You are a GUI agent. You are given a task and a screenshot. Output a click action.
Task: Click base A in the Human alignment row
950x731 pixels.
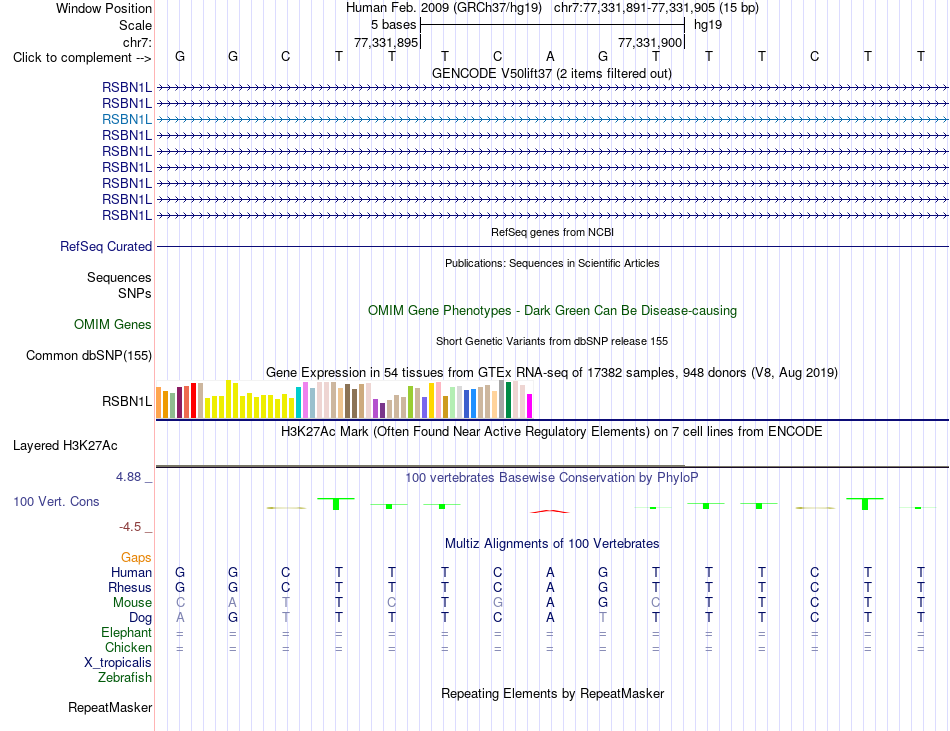550,572
